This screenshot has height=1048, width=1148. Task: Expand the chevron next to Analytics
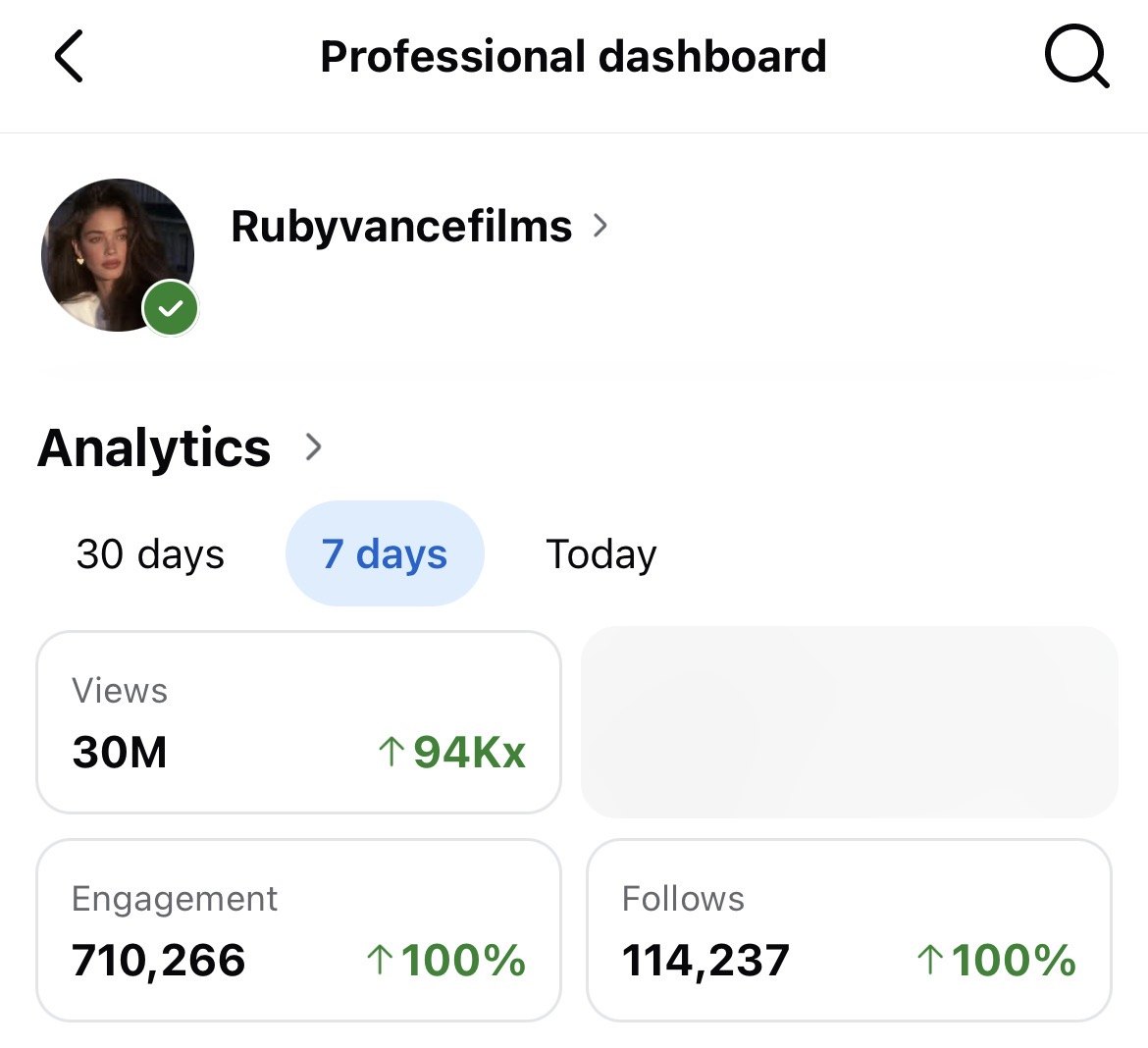point(313,446)
